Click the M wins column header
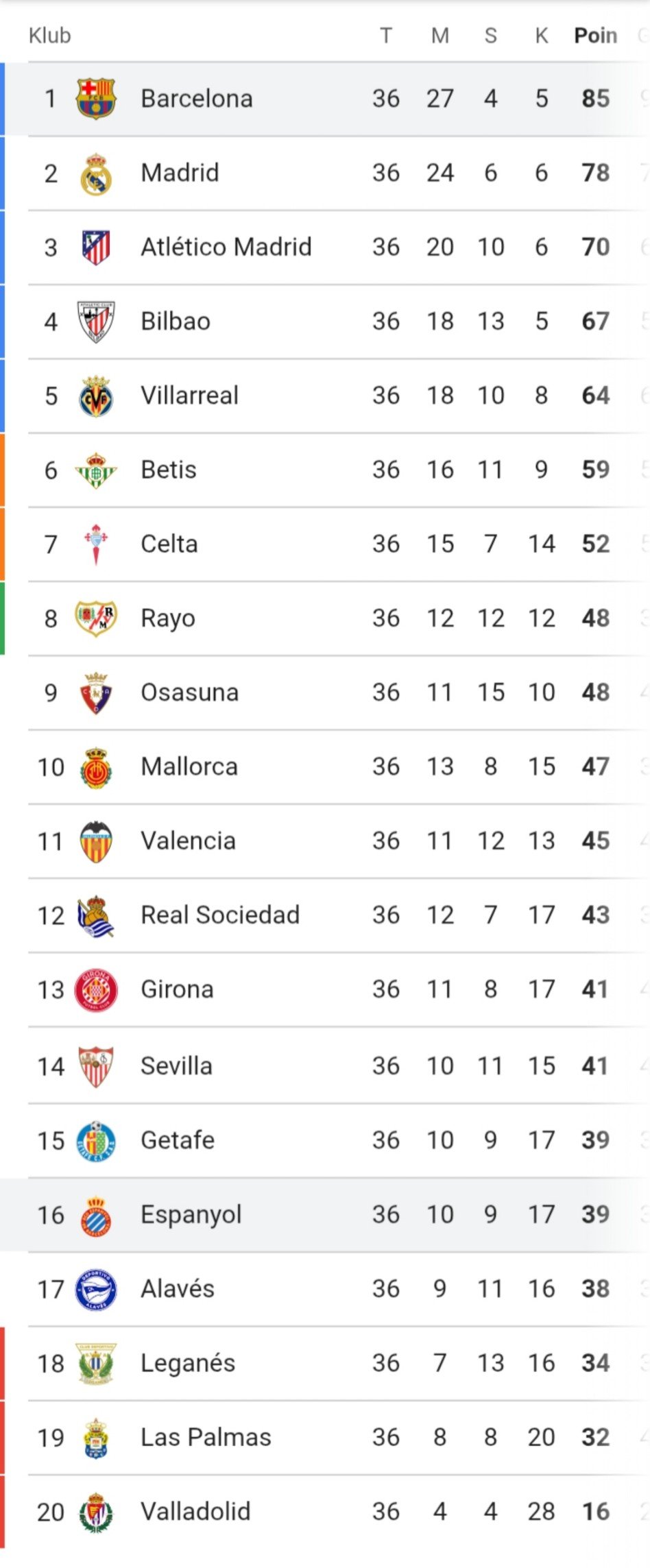The image size is (650, 1568). tap(440, 36)
